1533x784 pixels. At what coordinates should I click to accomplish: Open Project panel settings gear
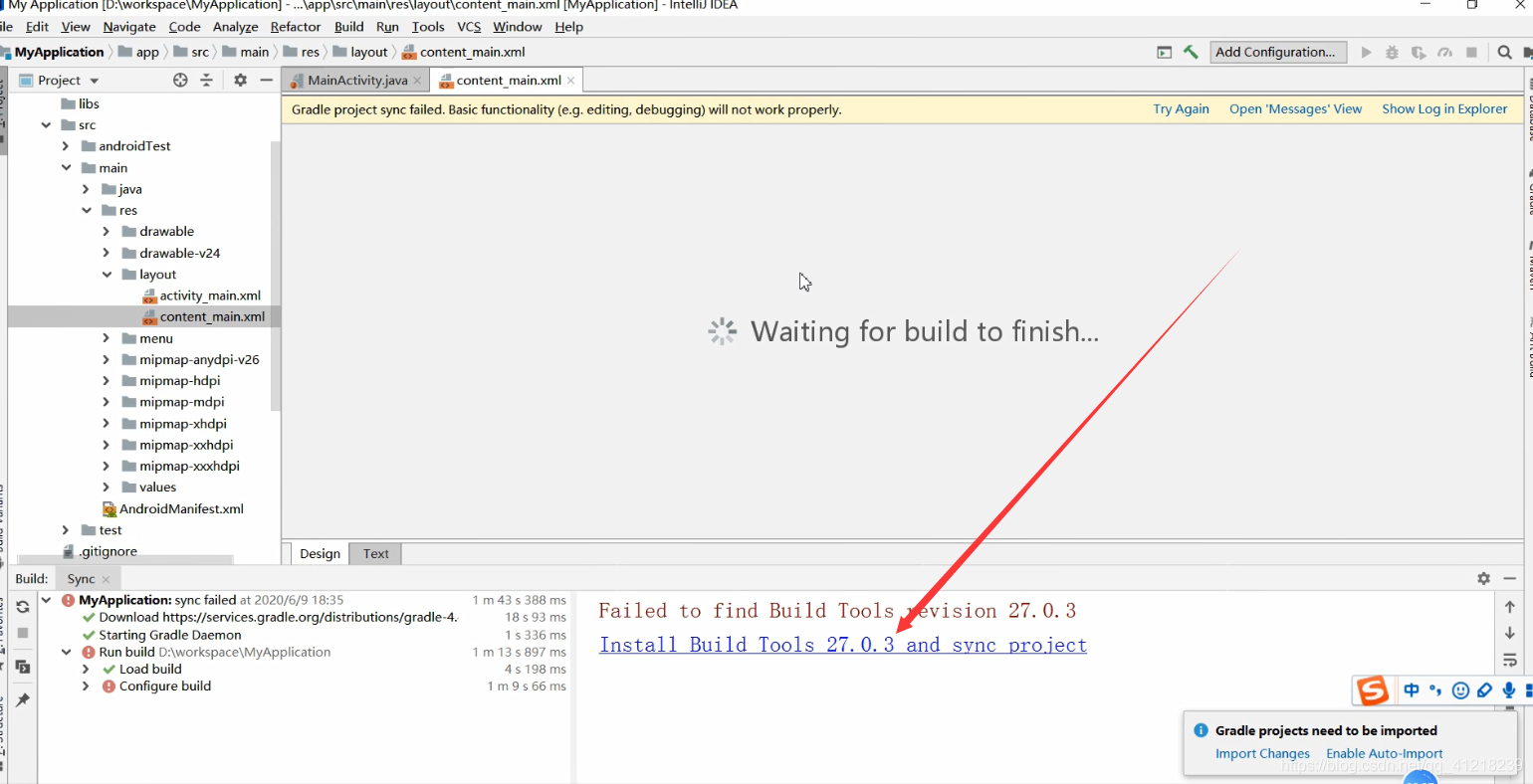click(240, 80)
